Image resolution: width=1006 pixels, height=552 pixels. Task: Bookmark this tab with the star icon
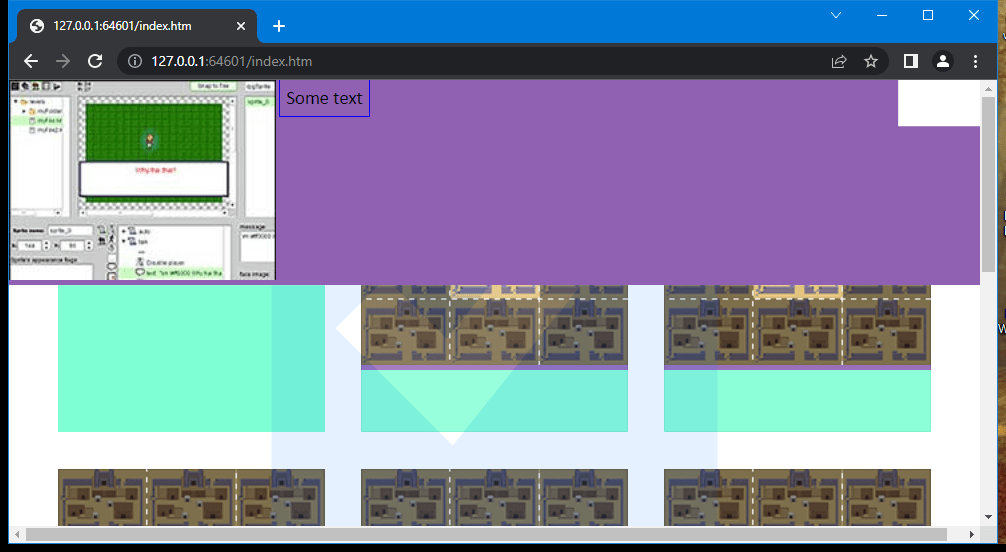(x=871, y=61)
